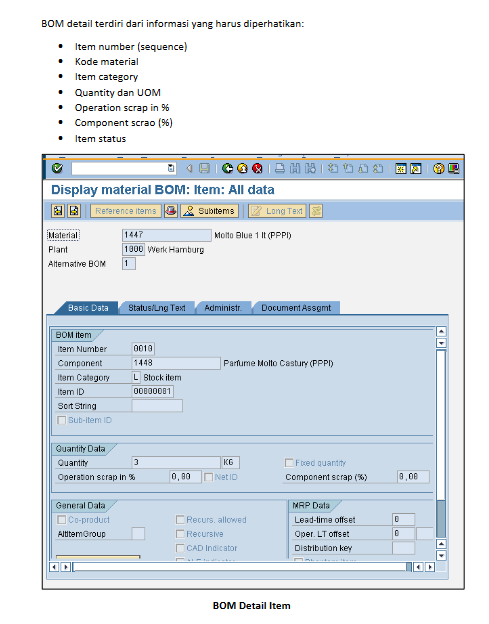Click the Save diskette icon
Image resolution: width=489 pixels, height=624 pixels.
(x=204, y=168)
